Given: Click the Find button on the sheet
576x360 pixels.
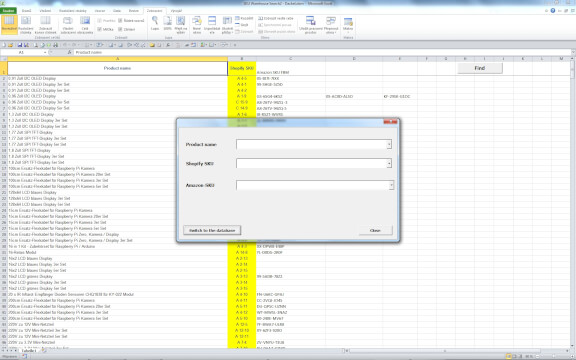Looking at the screenshot, I should pos(480,68).
